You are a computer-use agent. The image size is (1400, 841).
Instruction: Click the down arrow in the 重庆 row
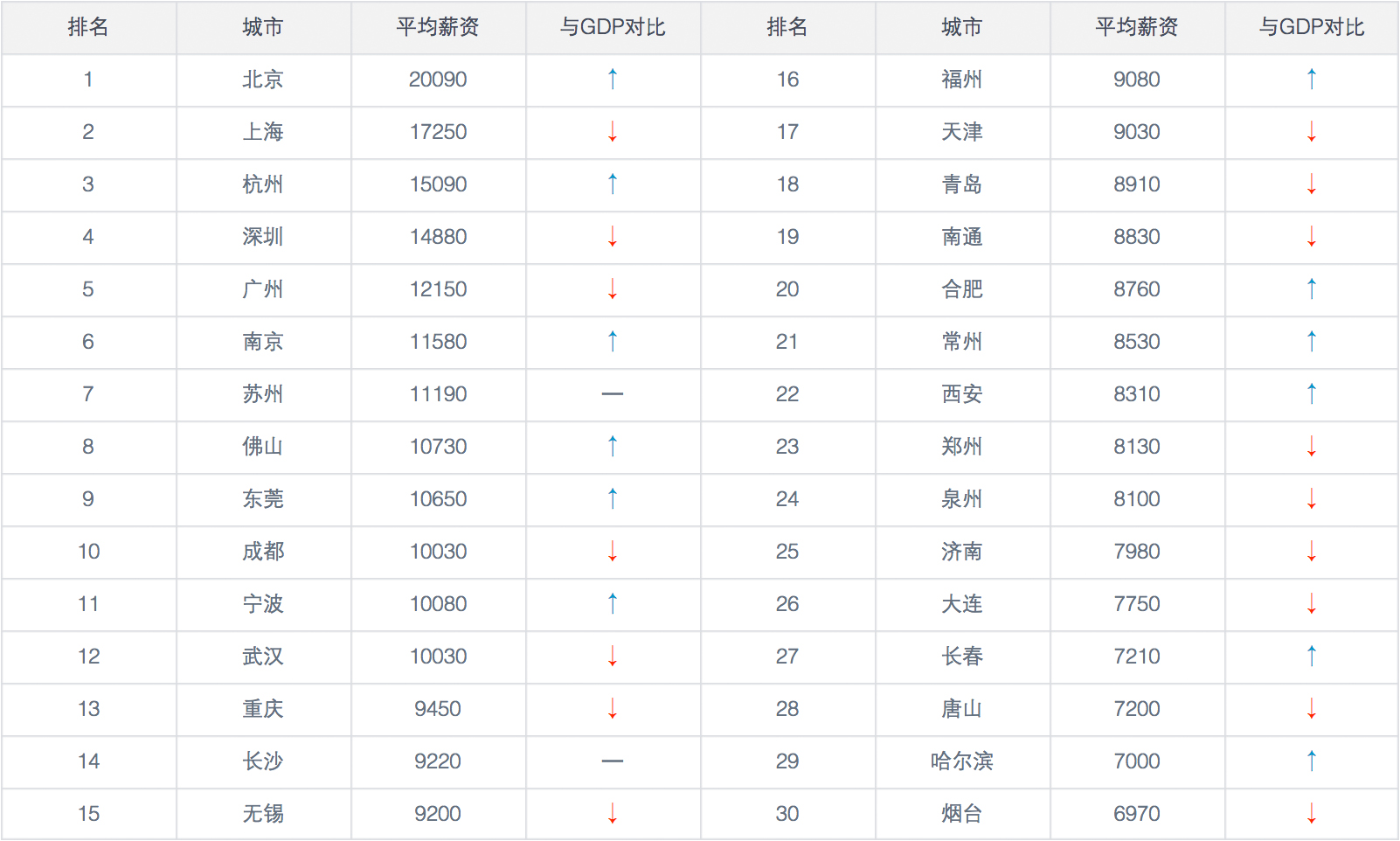tap(613, 709)
